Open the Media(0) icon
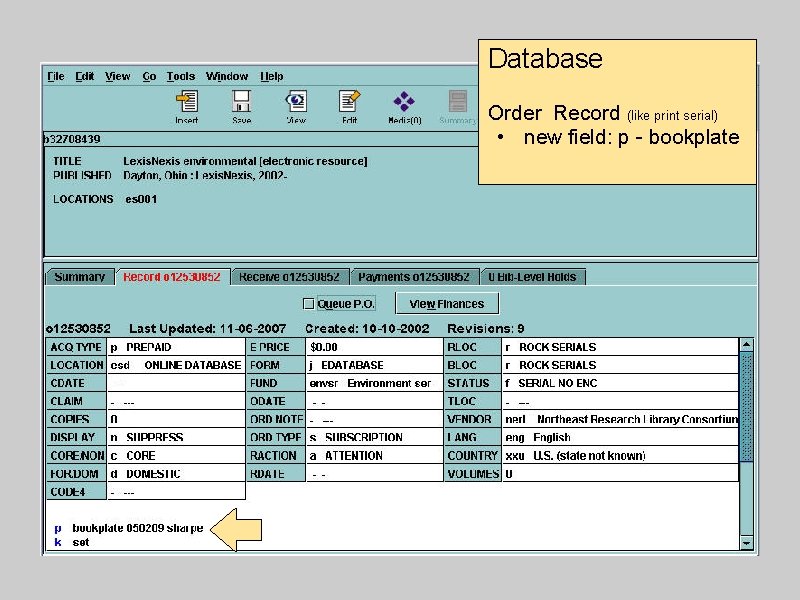This screenshot has height=600, width=800. tap(404, 101)
